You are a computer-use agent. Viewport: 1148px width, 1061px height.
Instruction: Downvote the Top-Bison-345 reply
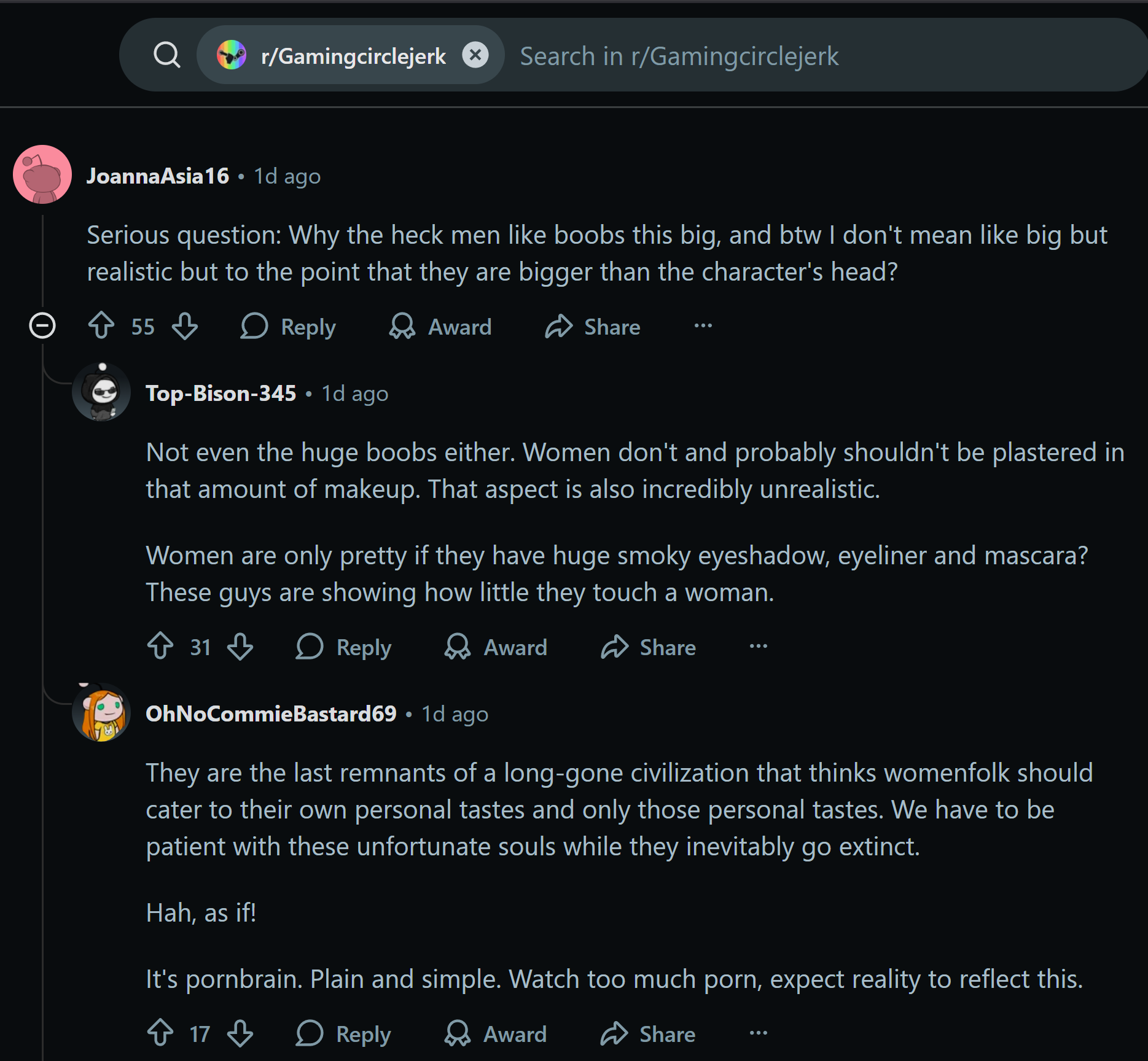[240, 646]
